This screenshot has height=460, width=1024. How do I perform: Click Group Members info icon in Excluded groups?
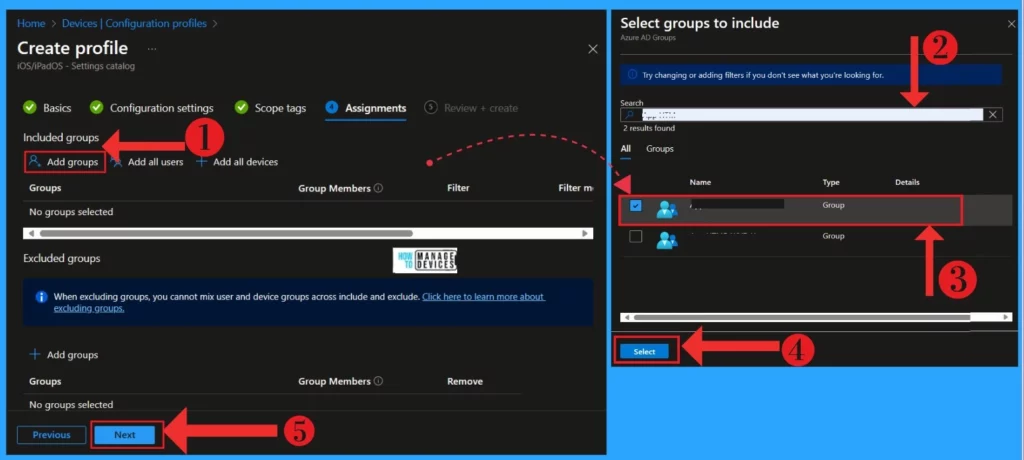[x=379, y=382]
